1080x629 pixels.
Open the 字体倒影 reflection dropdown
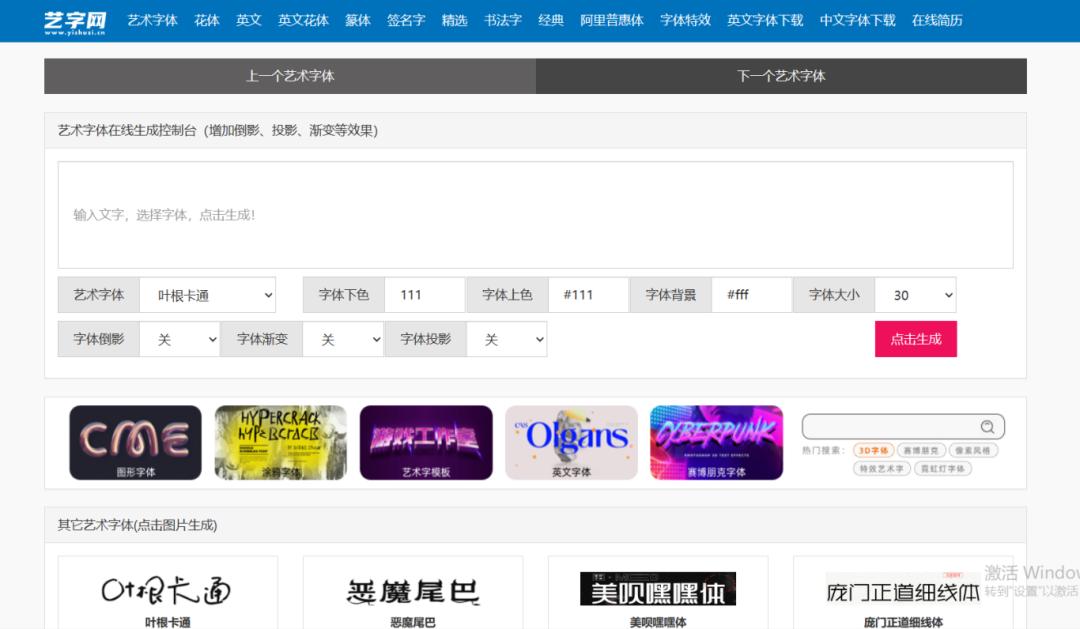point(179,339)
